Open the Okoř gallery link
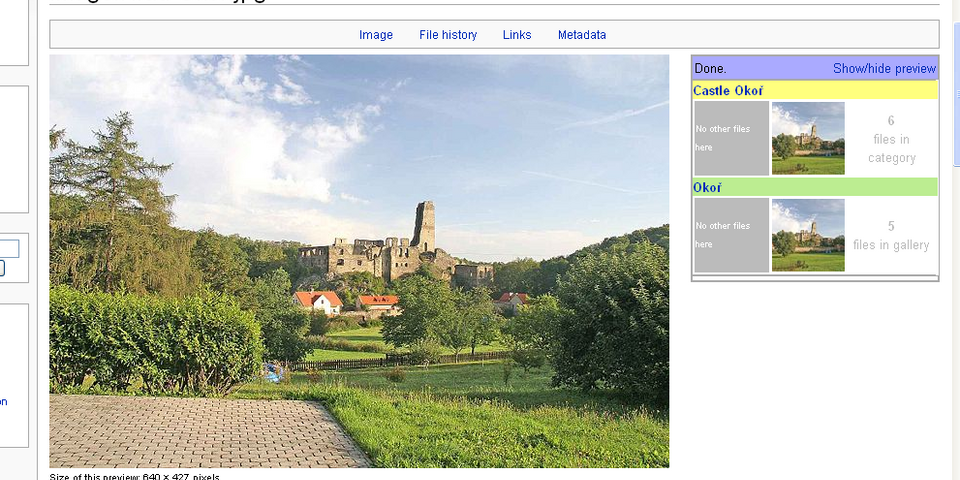Screen dimensions: 960x480 click(707, 187)
